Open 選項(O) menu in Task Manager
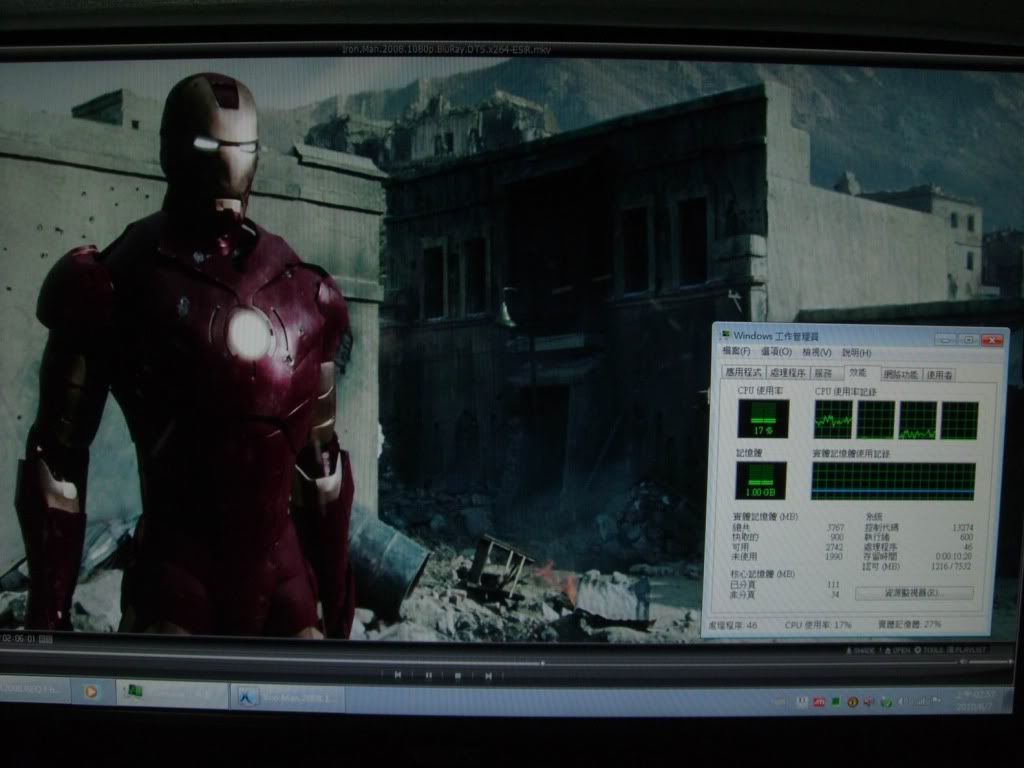The image size is (1024, 768). coord(776,352)
